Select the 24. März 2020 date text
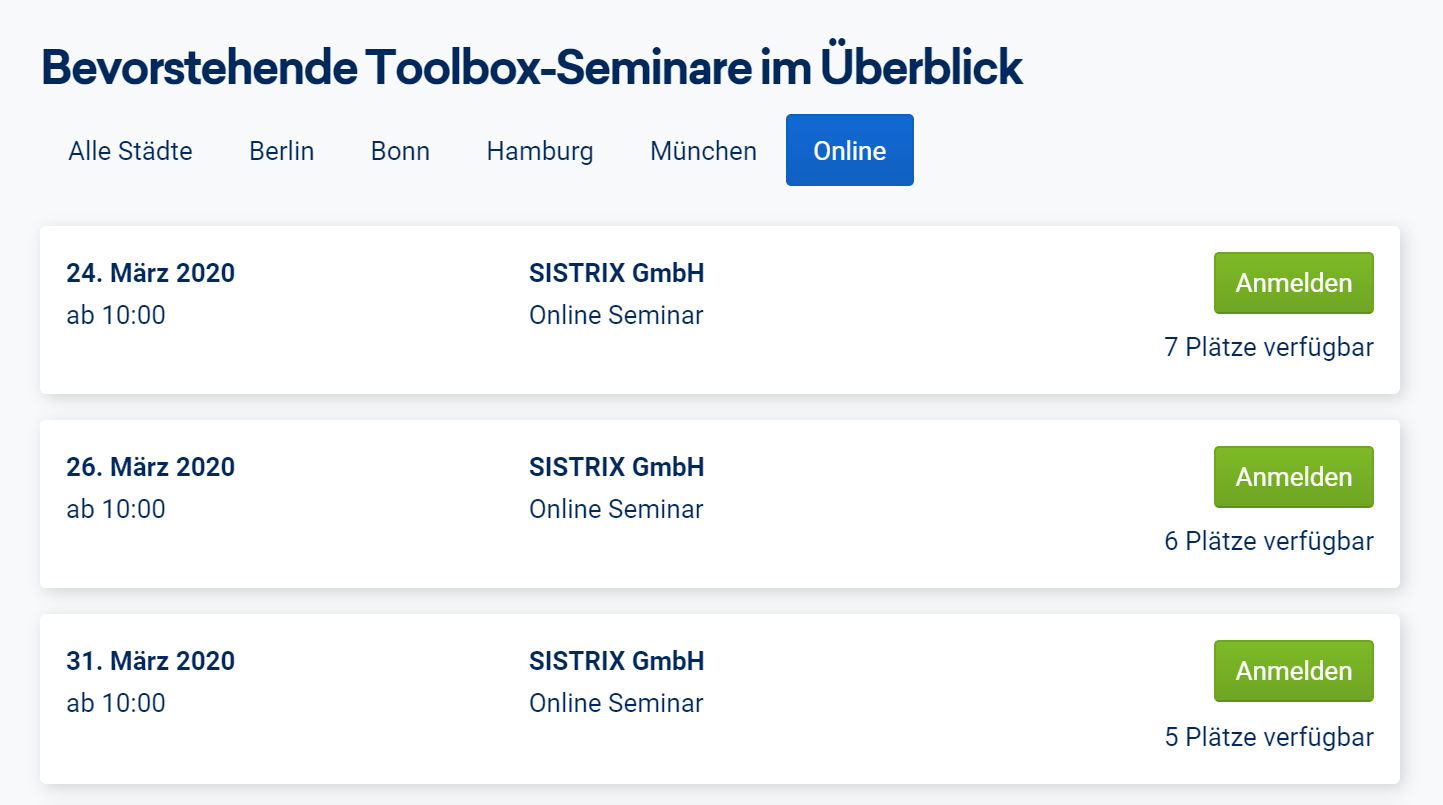This screenshot has width=1443, height=805. (x=150, y=273)
